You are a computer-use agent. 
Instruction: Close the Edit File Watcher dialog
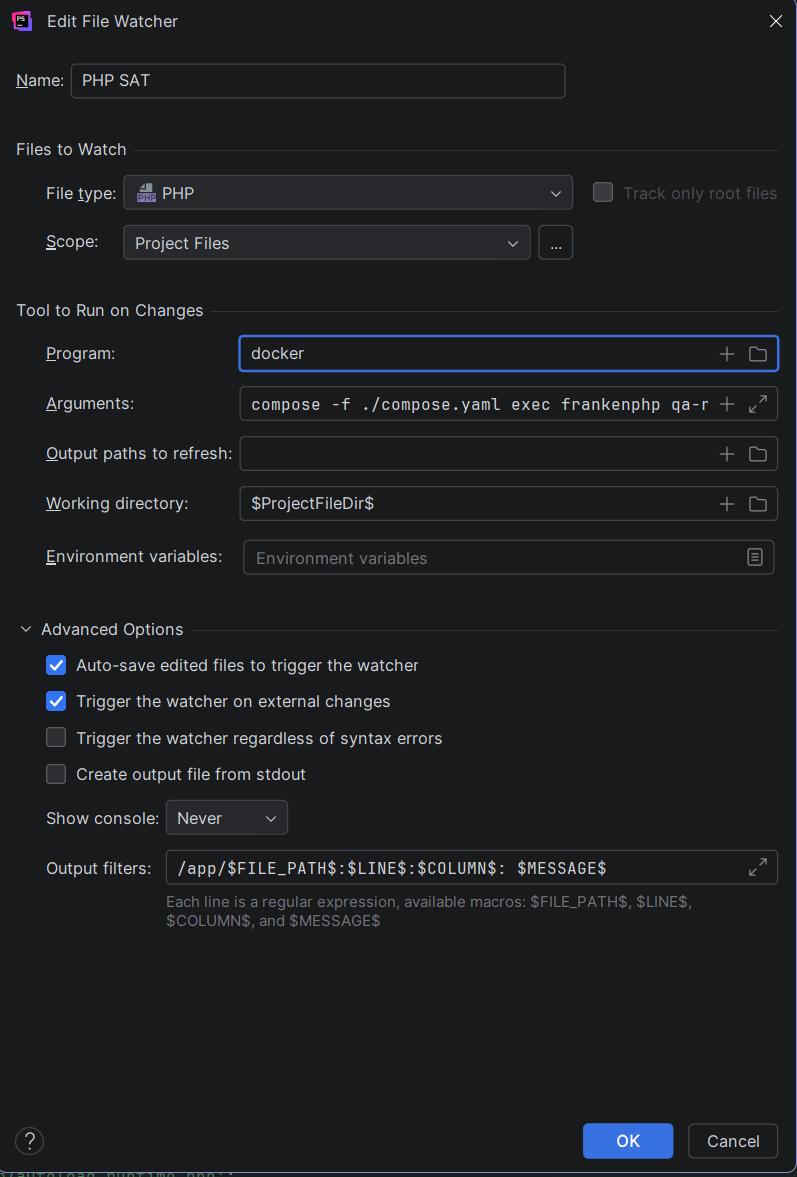point(776,21)
